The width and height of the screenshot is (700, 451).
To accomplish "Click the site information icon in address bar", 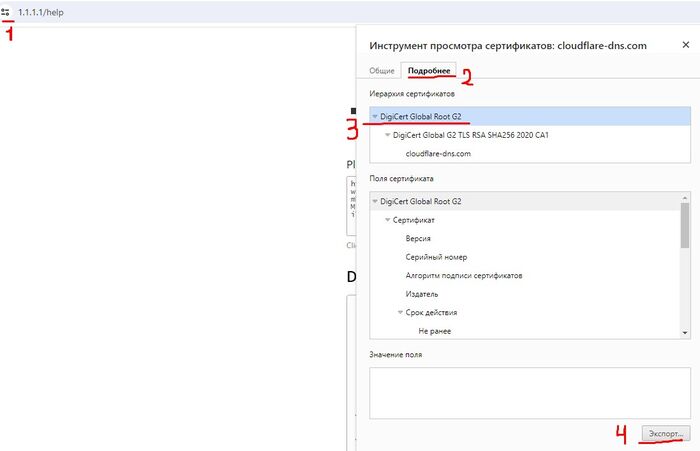I will click(7, 11).
